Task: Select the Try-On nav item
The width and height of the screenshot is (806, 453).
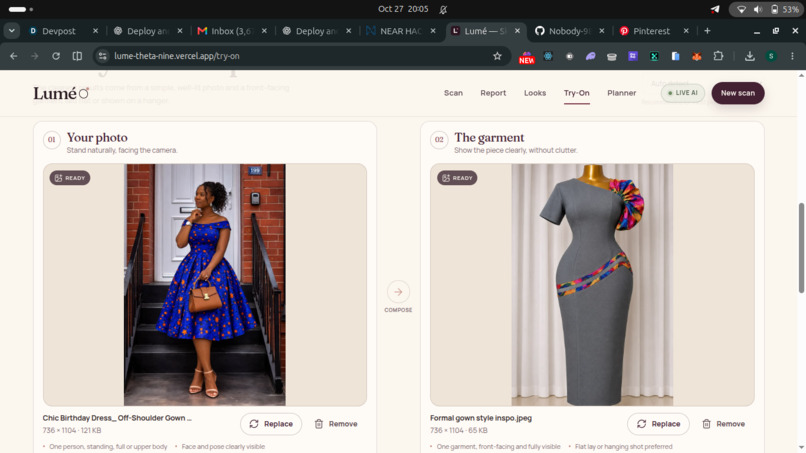Action: point(576,93)
